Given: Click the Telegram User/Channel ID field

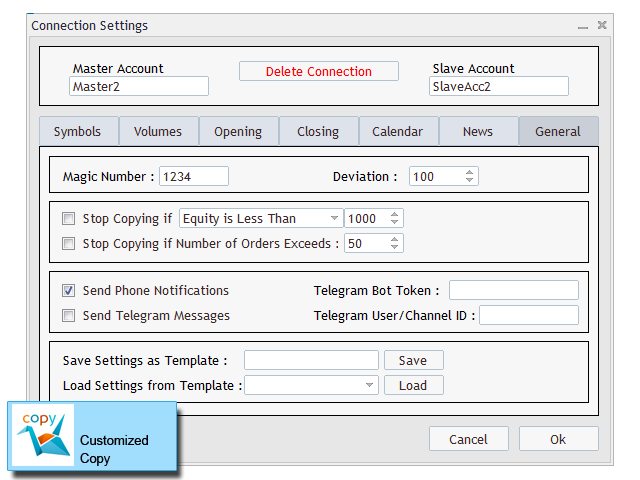Looking at the screenshot, I should coord(529,316).
